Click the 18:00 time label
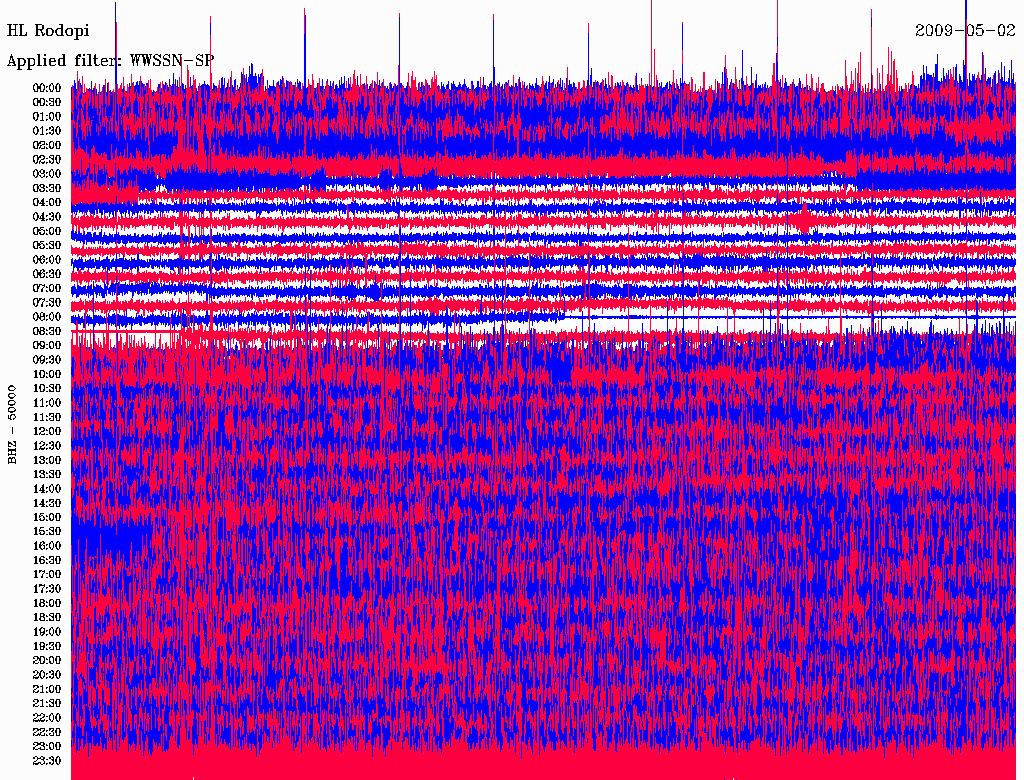Image resolution: width=1024 pixels, height=780 pixels. (x=48, y=603)
